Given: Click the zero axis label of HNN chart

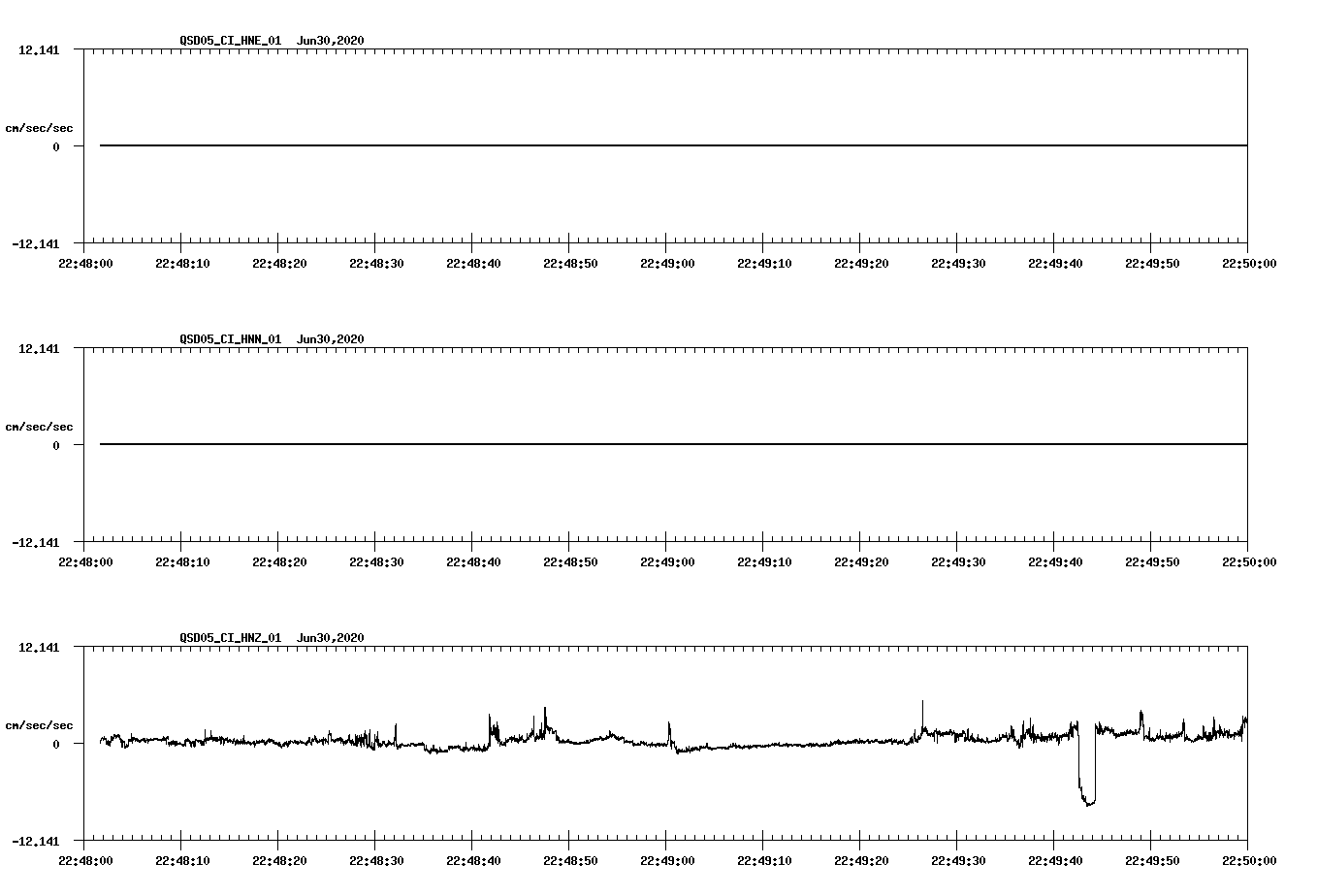Looking at the screenshot, I should pyautogui.click(x=56, y=445).
